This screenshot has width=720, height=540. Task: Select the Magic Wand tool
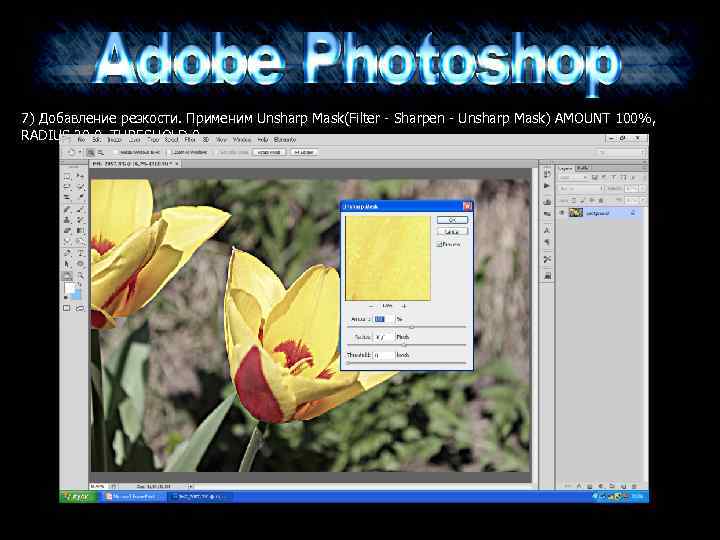(x=80, y=187)
